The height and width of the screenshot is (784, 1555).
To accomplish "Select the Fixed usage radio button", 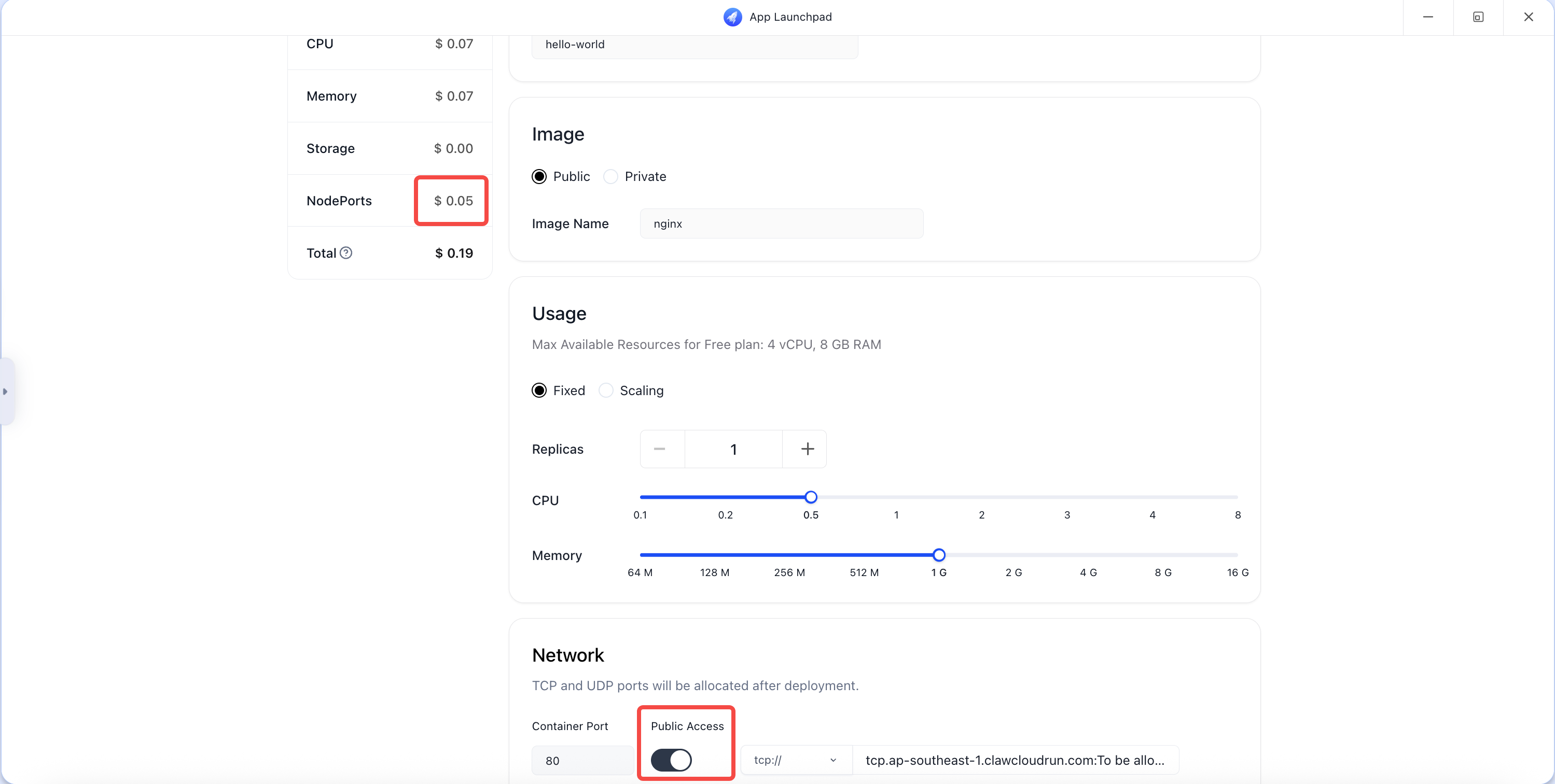I will [539, 390].
